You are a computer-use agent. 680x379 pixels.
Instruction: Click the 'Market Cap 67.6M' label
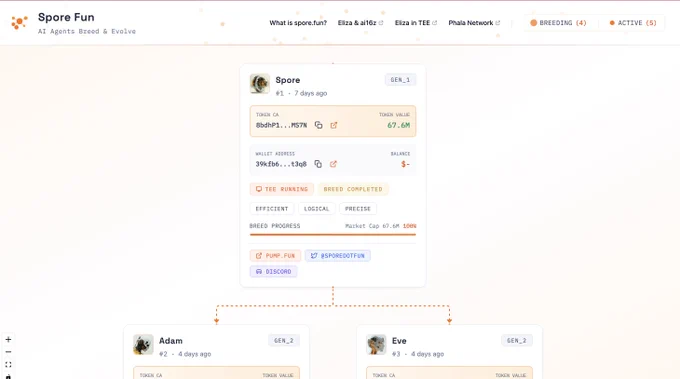372,226
